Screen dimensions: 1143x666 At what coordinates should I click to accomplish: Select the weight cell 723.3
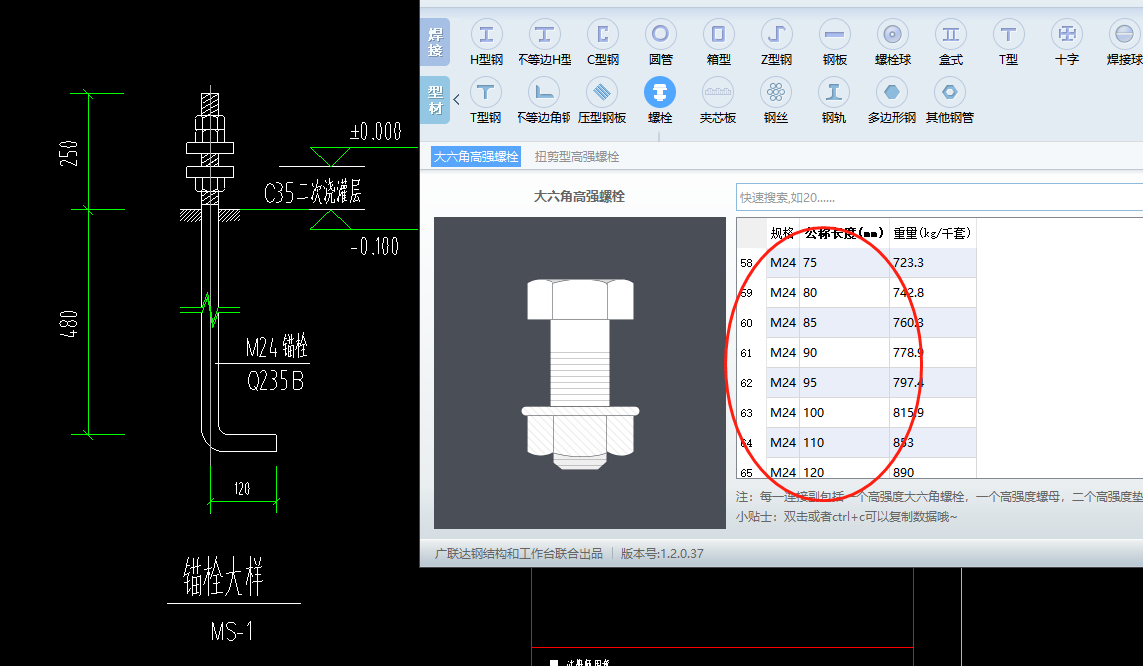[932, 263]
